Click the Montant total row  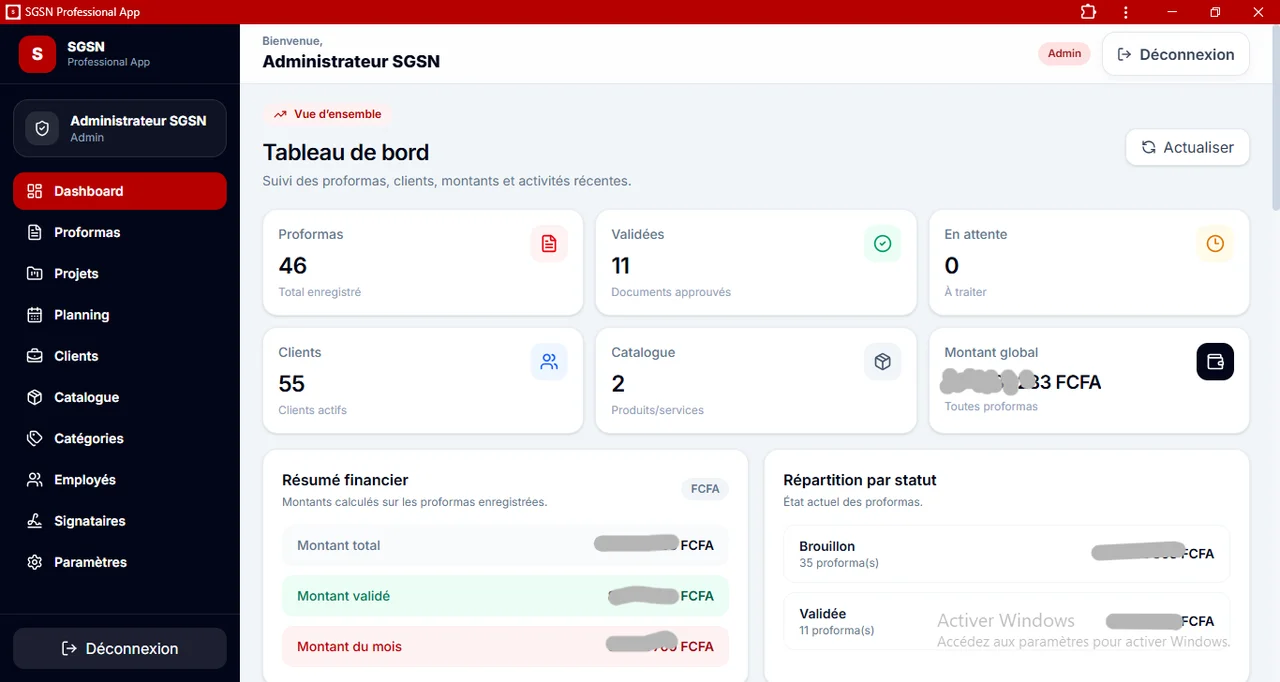pyautogui.click(x=505, y=545)
